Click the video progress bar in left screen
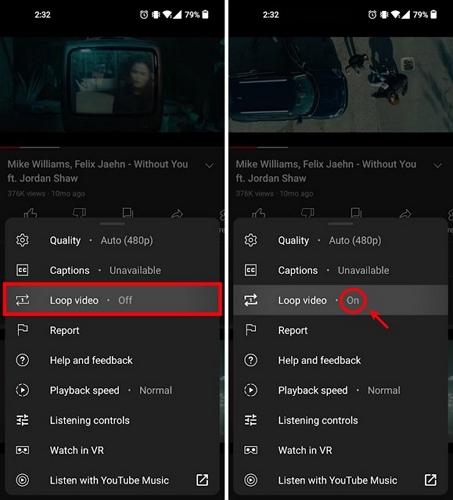Viewport: 453px width, 500px height. click(x=112, y=147)
